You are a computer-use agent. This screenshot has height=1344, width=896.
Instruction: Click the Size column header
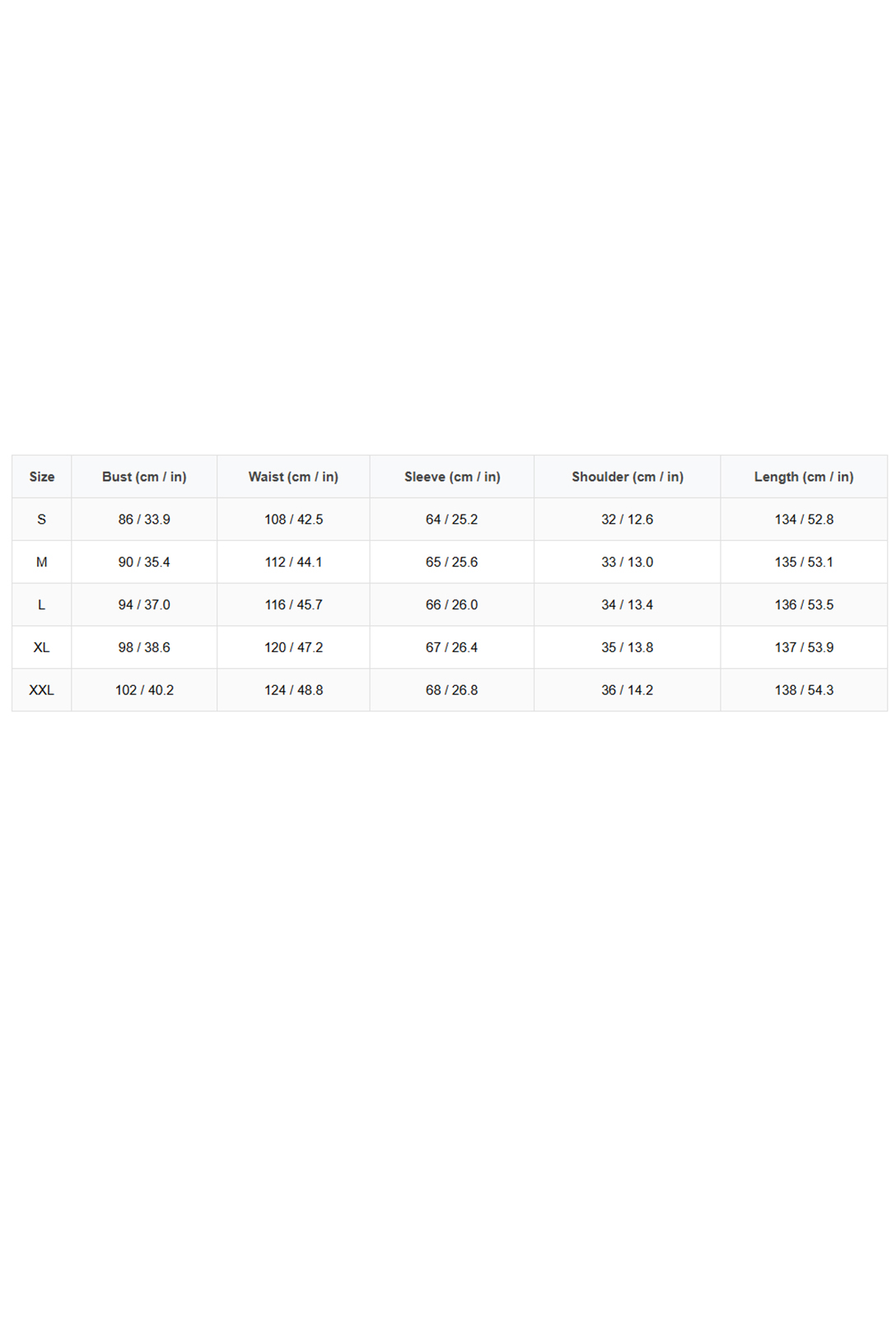click(x=42, y=477)
